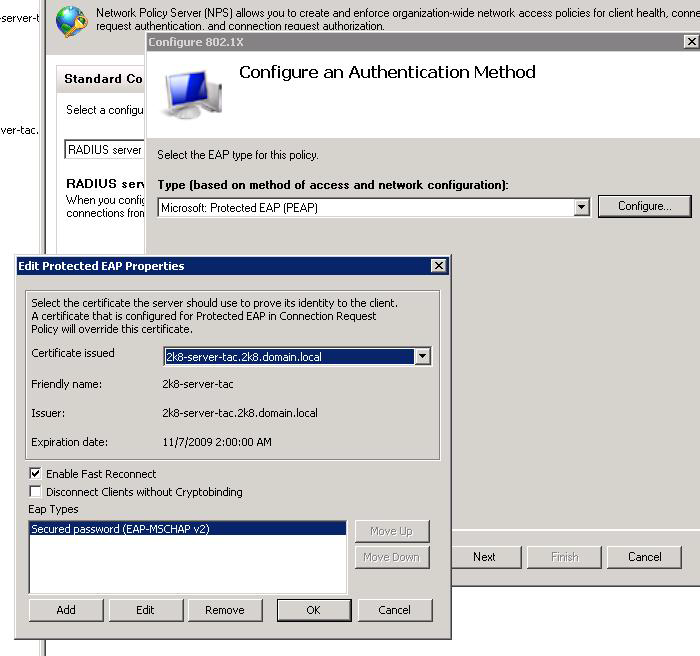
Task: Click the Move Down button
Action: 392,557
